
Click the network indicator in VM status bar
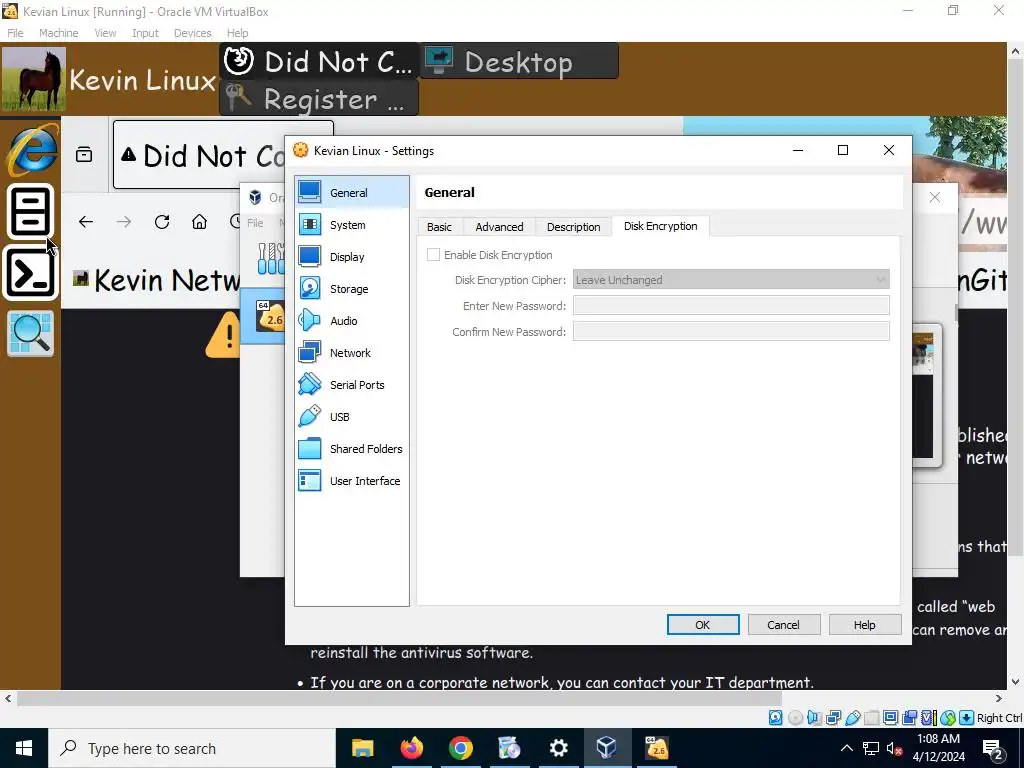tap(833, 718)
